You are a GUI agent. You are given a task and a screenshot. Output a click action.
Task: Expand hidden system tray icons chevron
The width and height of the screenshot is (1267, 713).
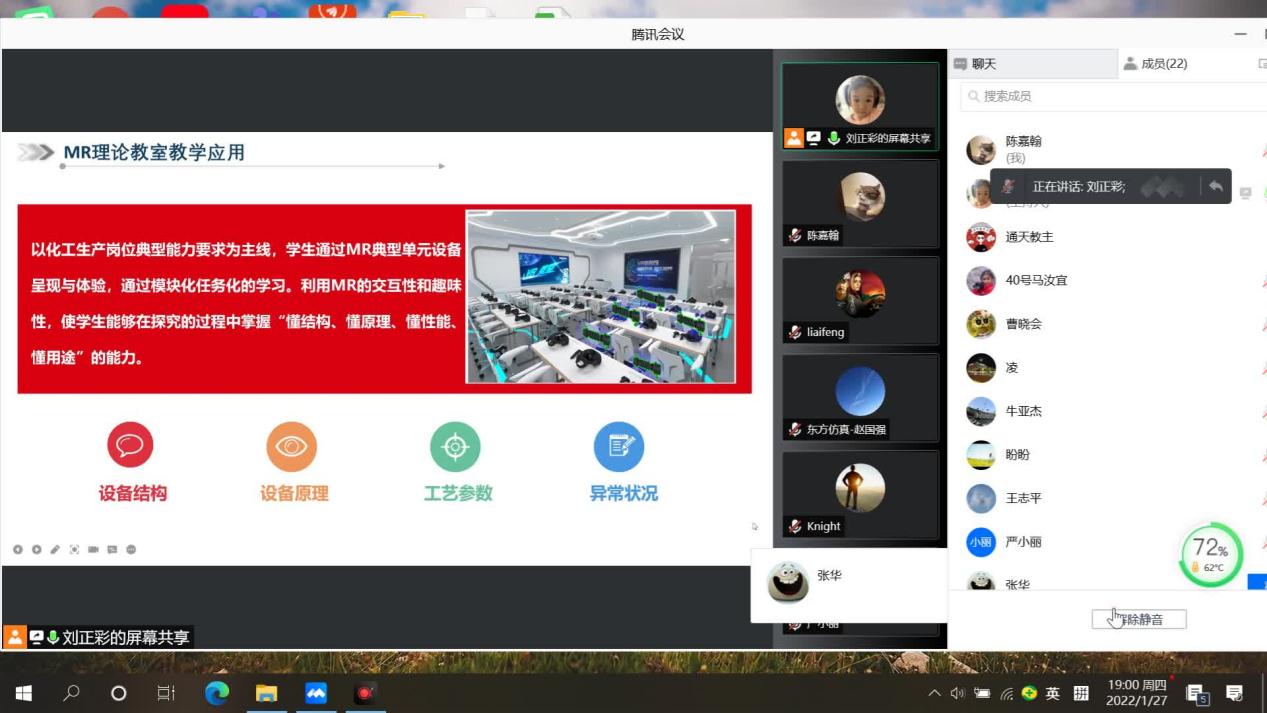click(x=934, y=693)
